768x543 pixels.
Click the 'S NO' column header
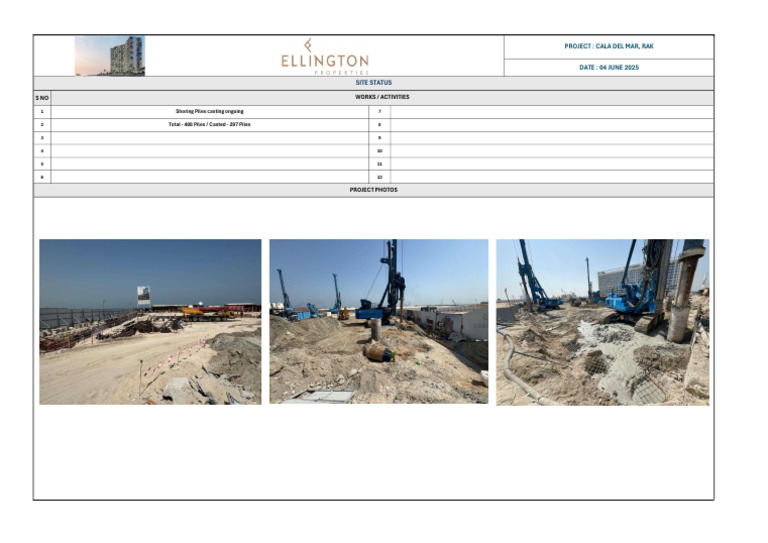(x=42, y=98)
